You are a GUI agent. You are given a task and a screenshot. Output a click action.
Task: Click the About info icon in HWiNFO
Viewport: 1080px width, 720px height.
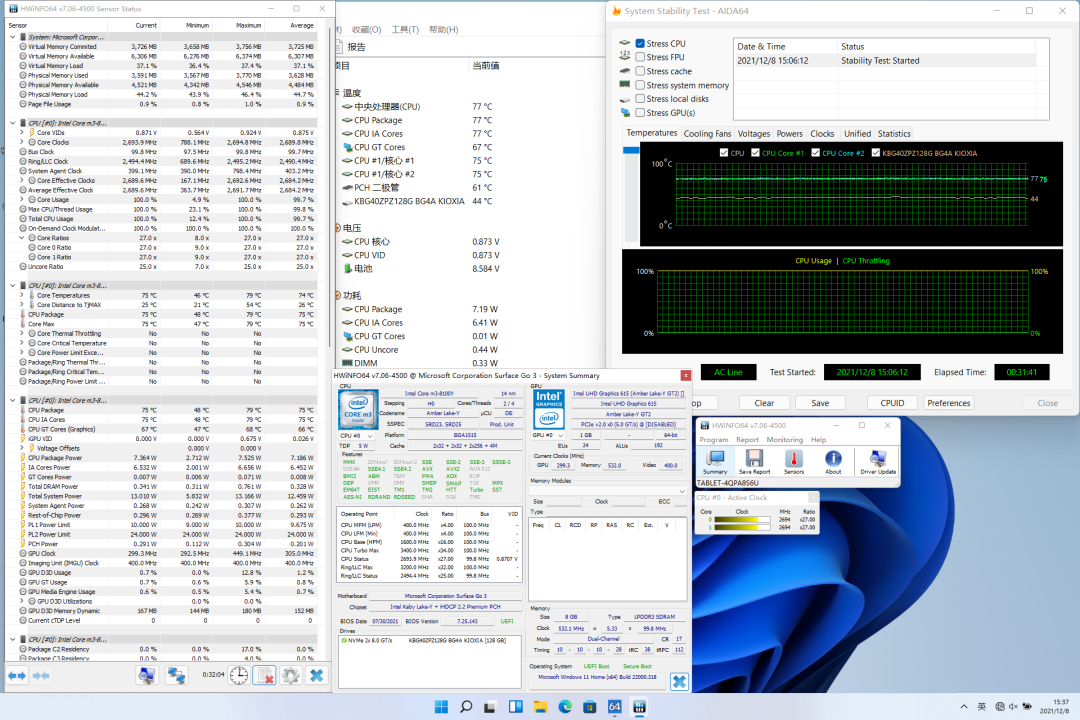tap(833, 460)
